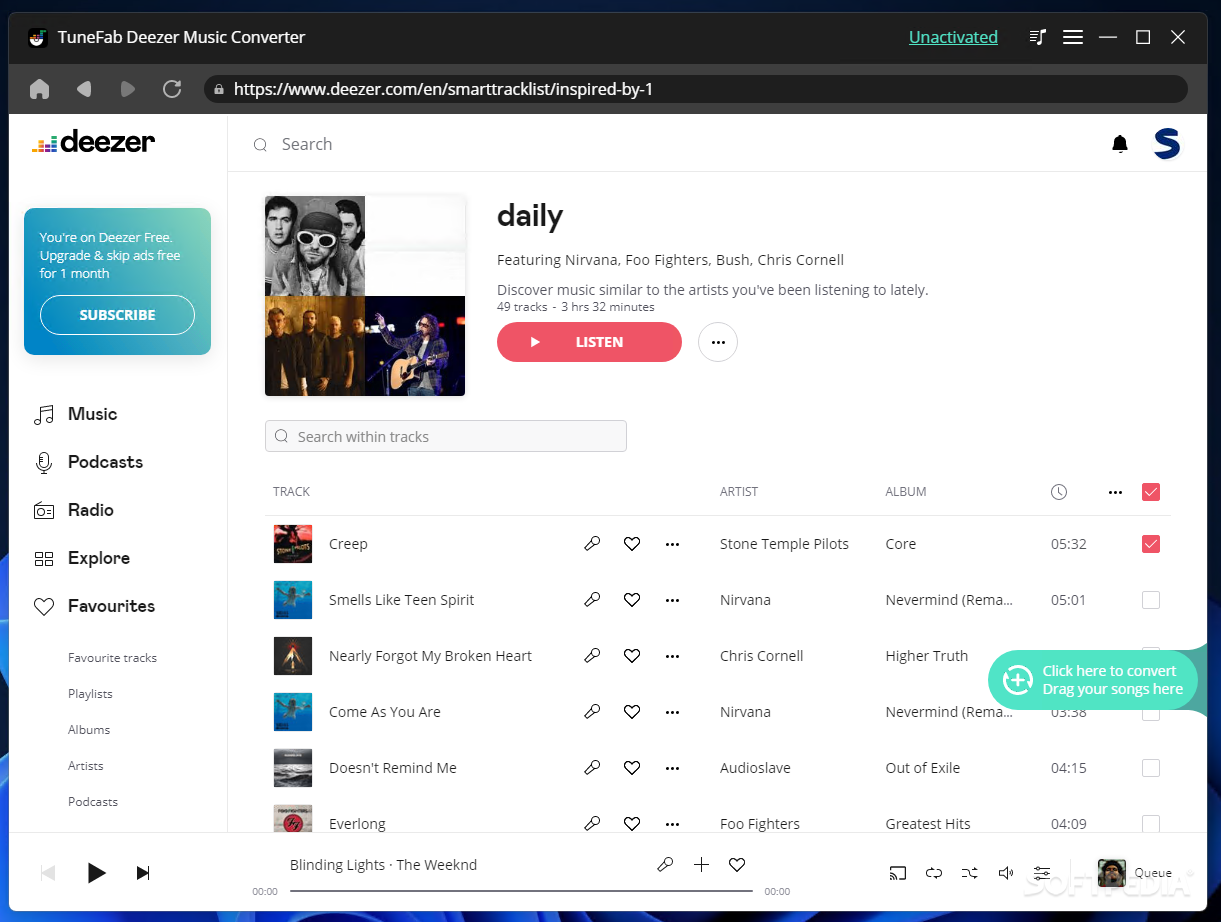Click the URL address bar
Viewport: 1221px width, 922px height.
(695, 89)
